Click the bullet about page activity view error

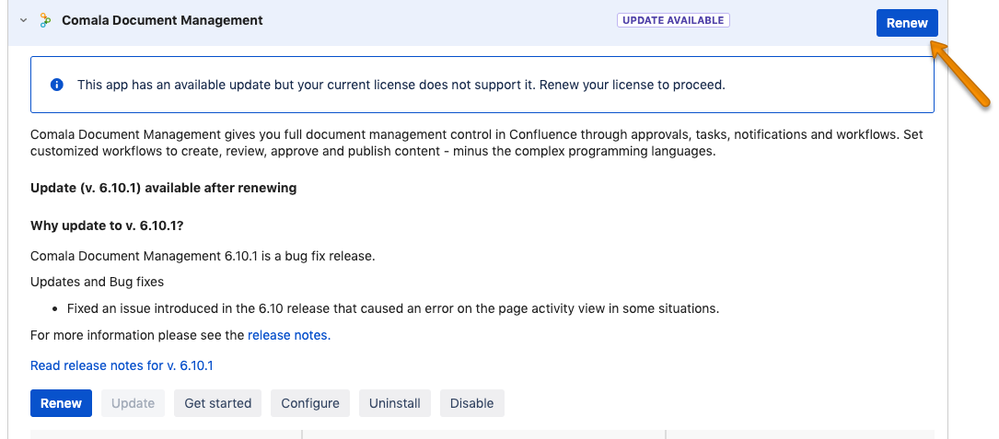tap(393, 309)
